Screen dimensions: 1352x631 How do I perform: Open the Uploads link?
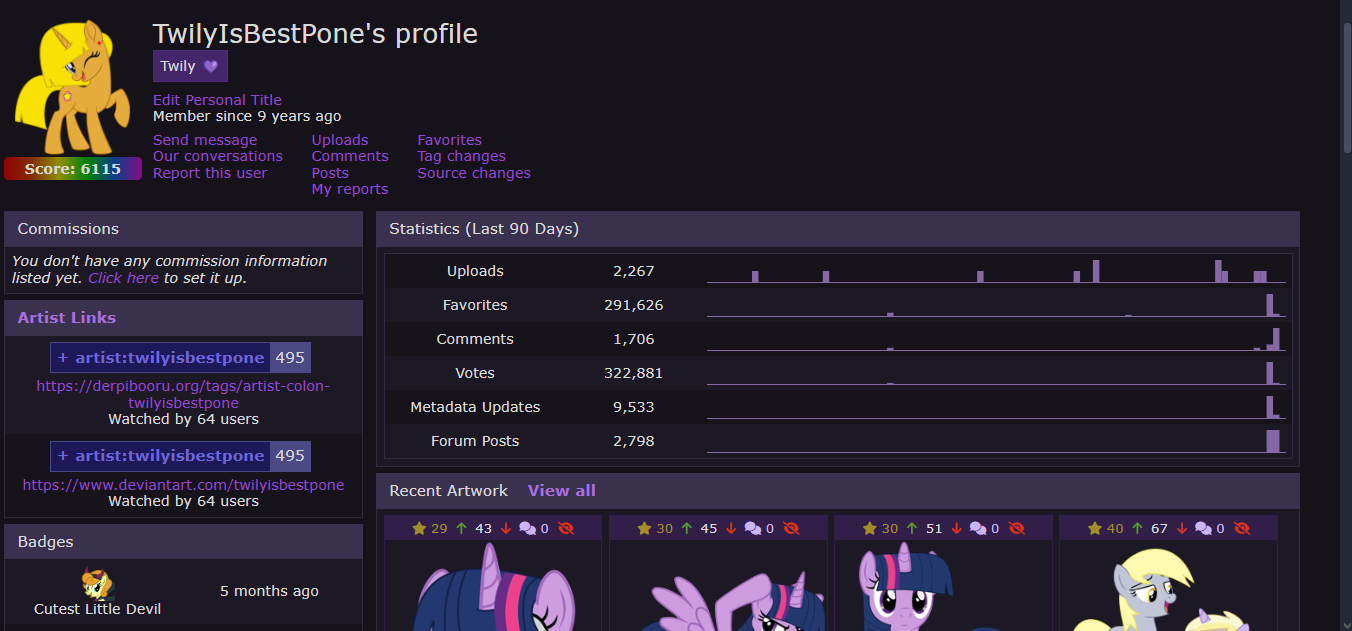tap(340, 140)
